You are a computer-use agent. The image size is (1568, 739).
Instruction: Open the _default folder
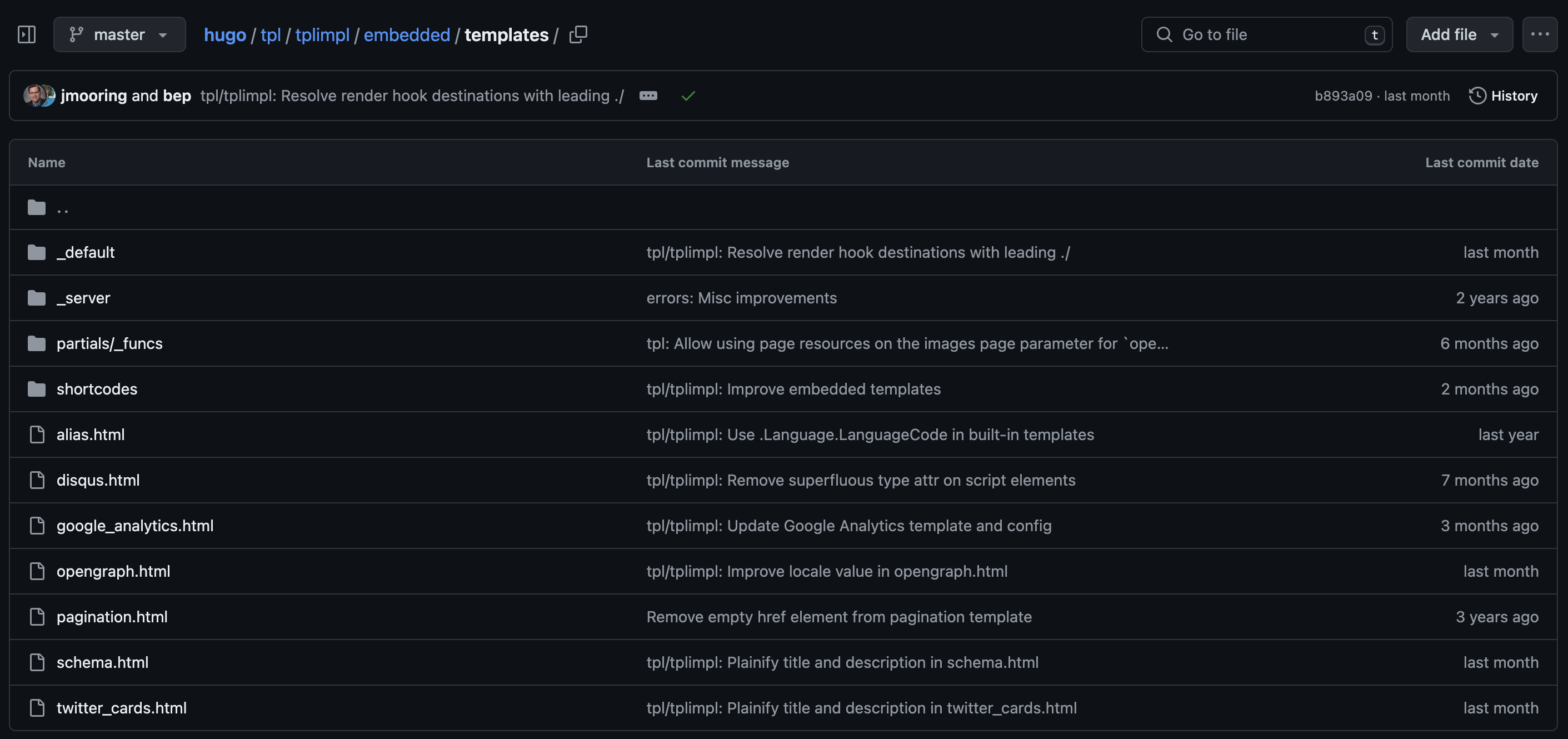(x=86, y=251)
